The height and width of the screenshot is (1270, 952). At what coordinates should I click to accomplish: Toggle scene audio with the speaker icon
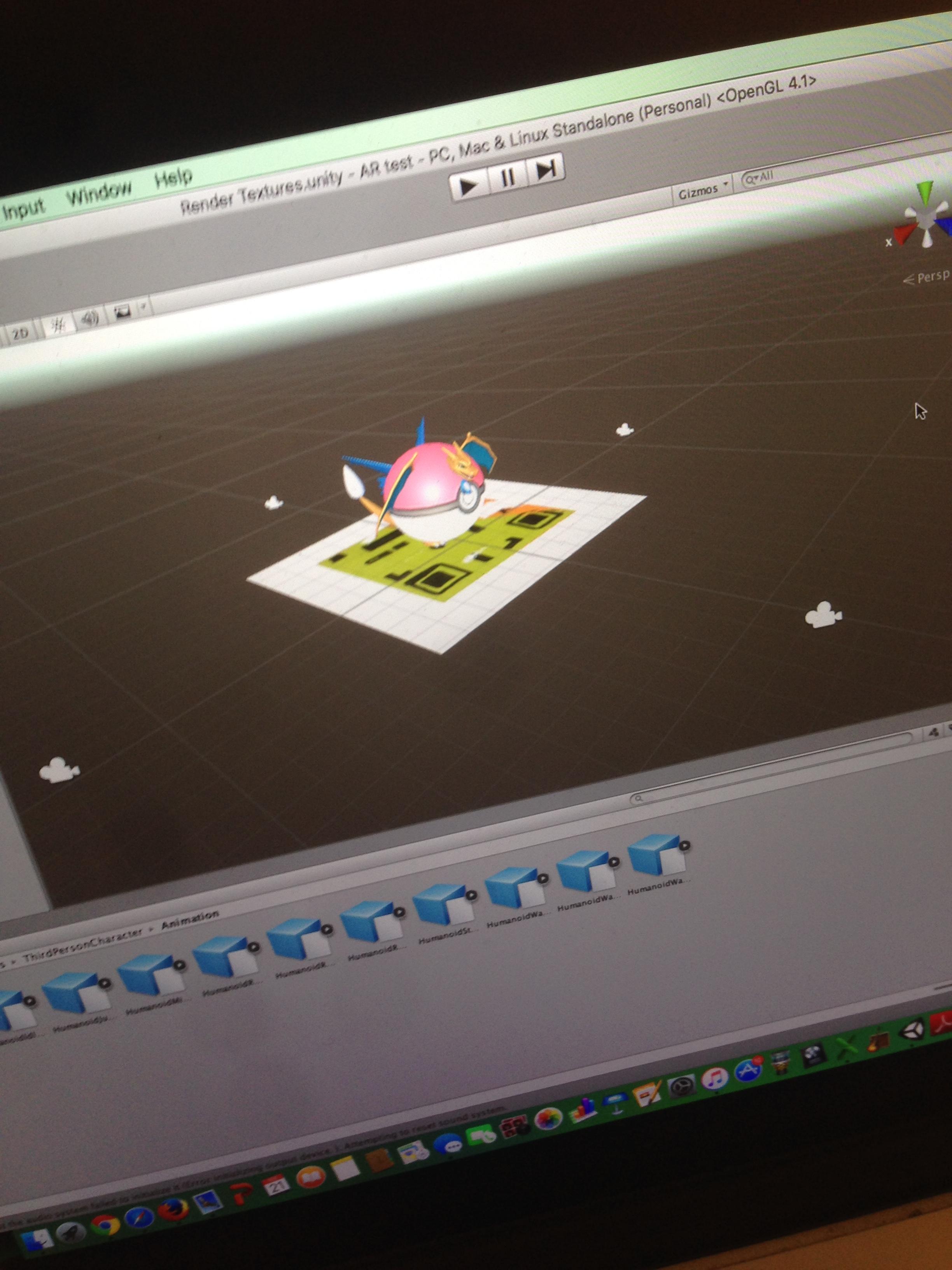click(x=90, y=317)
